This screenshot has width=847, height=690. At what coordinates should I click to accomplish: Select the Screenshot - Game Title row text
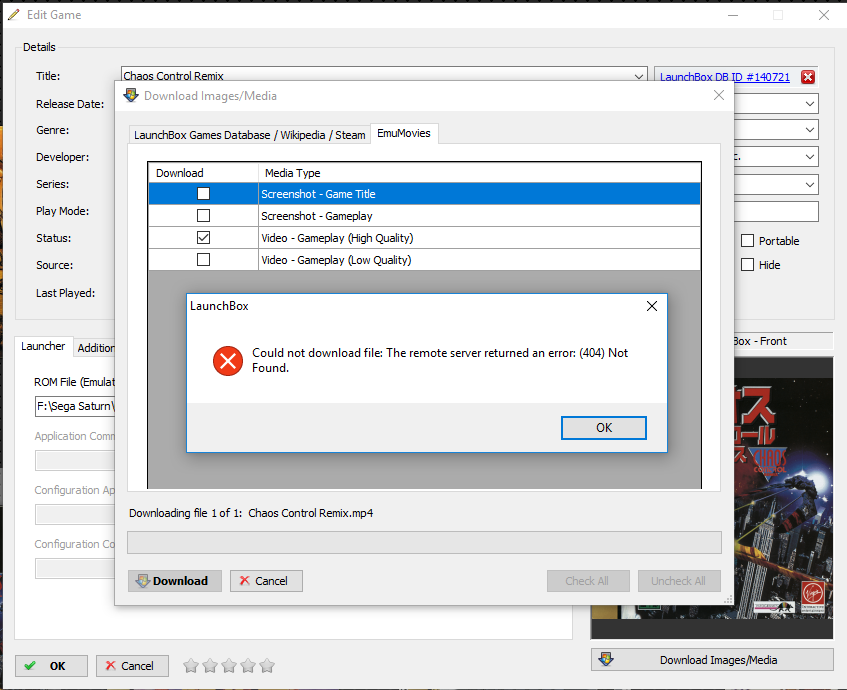318,194
